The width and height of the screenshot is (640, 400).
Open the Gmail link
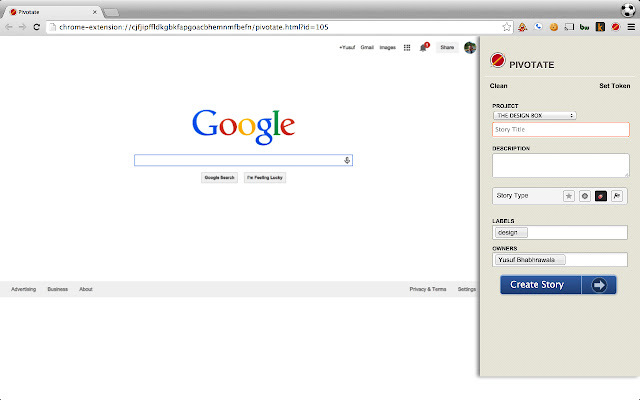367,47
